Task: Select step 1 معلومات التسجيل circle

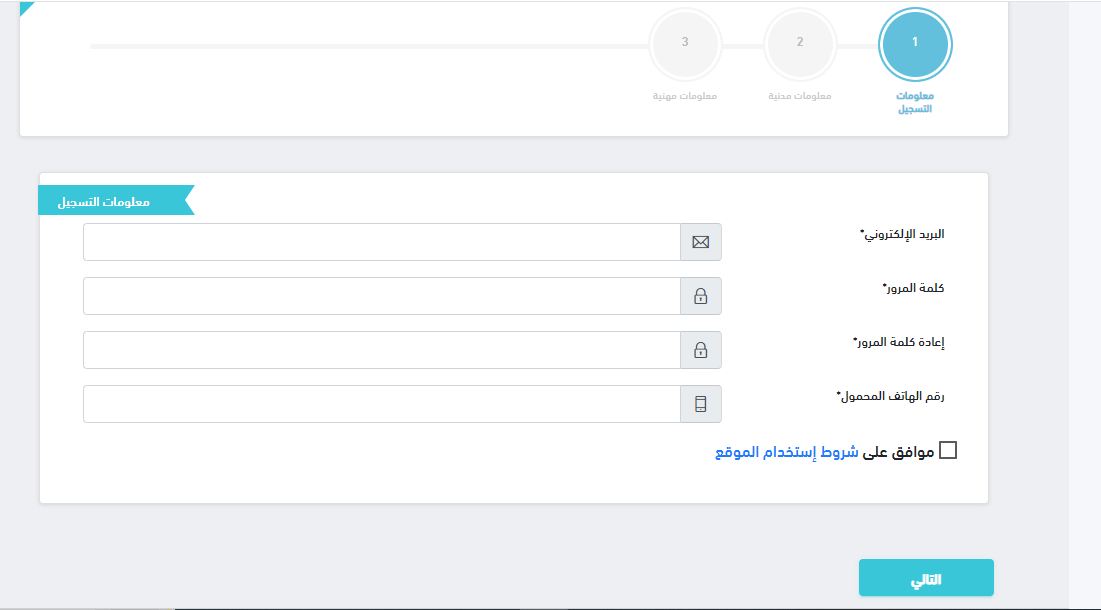Action: [x=915, y=44]
